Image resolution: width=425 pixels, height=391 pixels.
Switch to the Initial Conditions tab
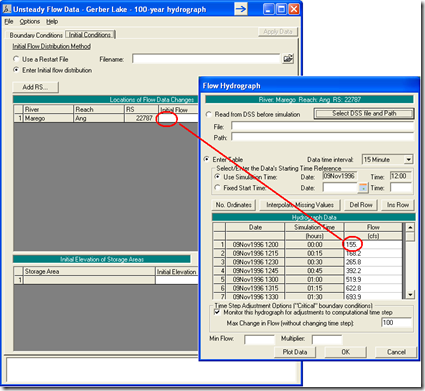[90, 35]
